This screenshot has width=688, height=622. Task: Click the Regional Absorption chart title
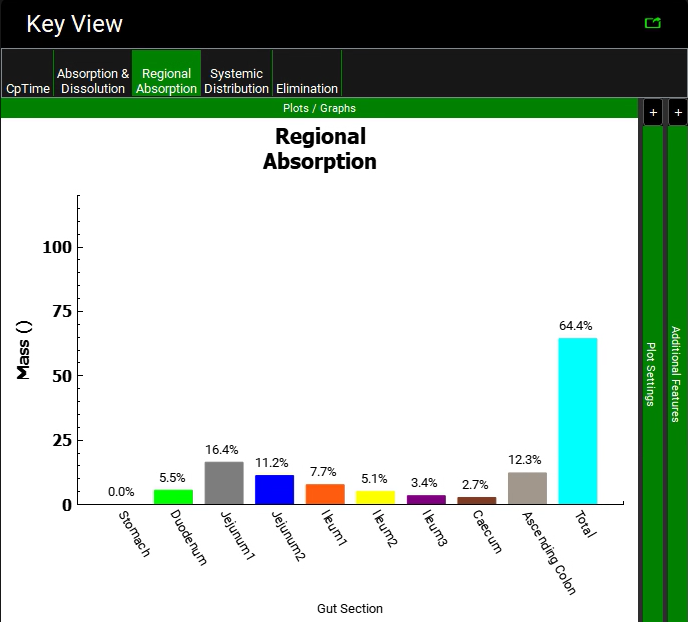(320, 148)
